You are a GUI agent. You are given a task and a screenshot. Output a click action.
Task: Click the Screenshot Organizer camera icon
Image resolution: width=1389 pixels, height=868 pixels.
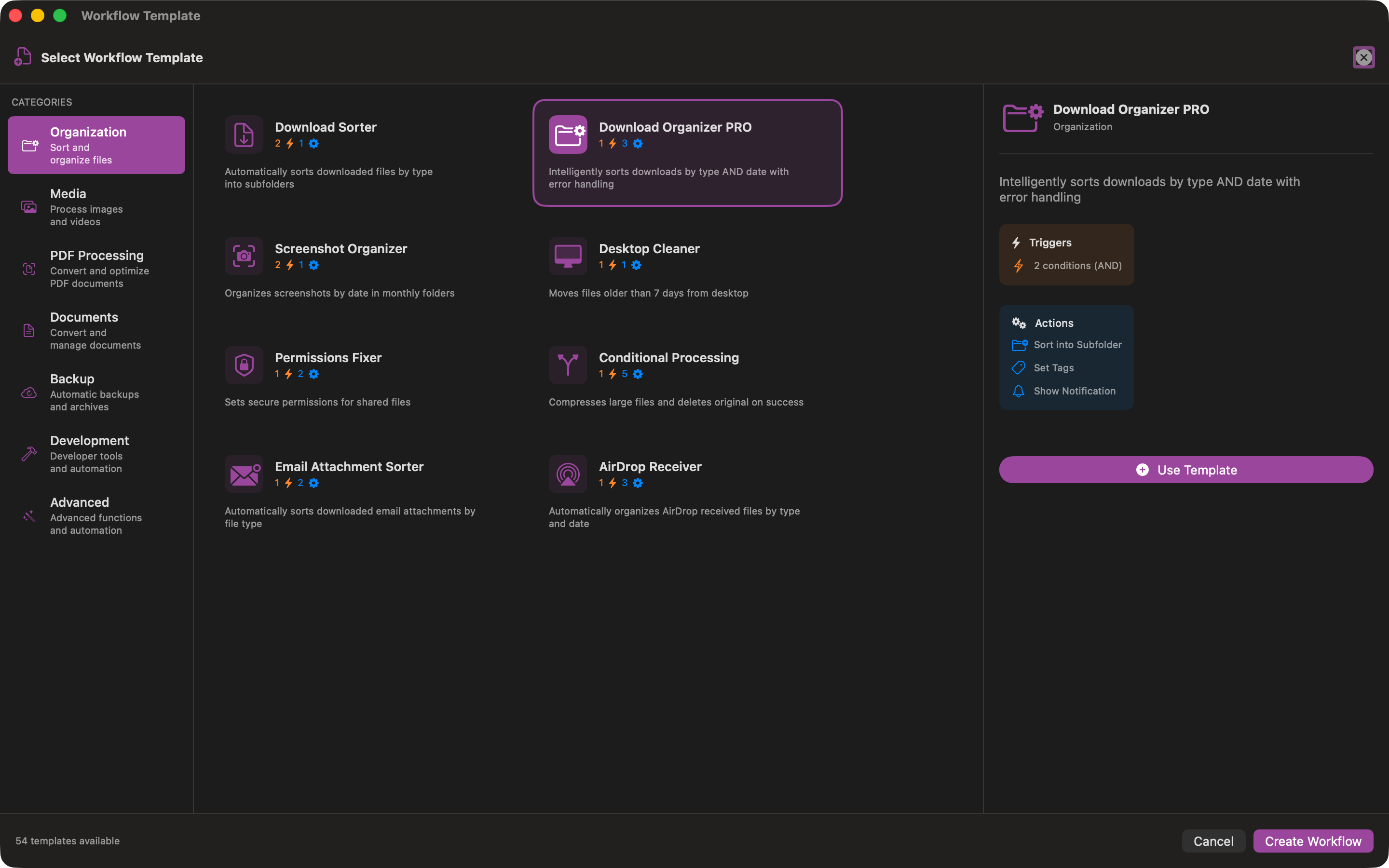point(244,256)
